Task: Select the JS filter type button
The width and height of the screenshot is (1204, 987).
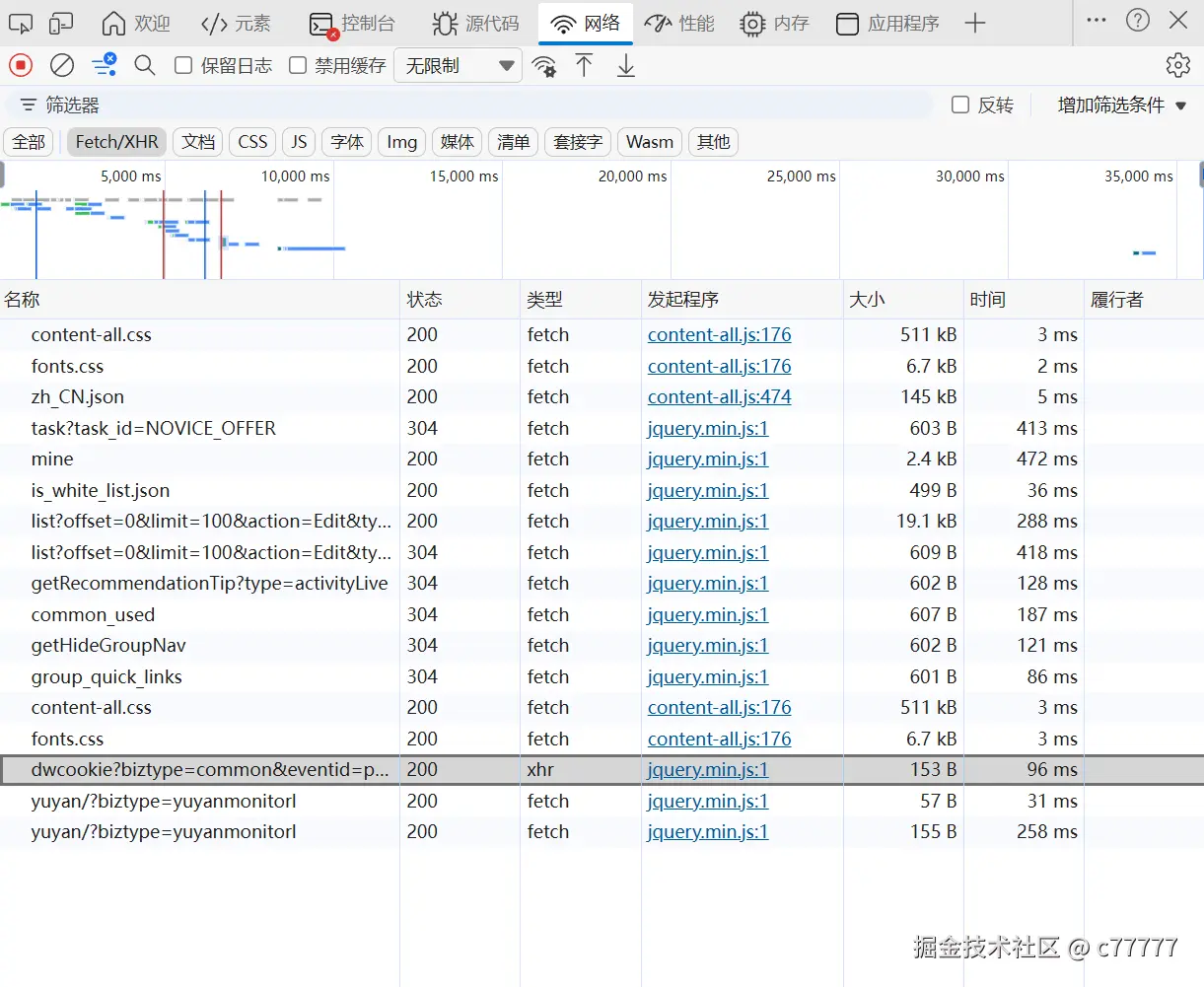Action: point(299,142)
